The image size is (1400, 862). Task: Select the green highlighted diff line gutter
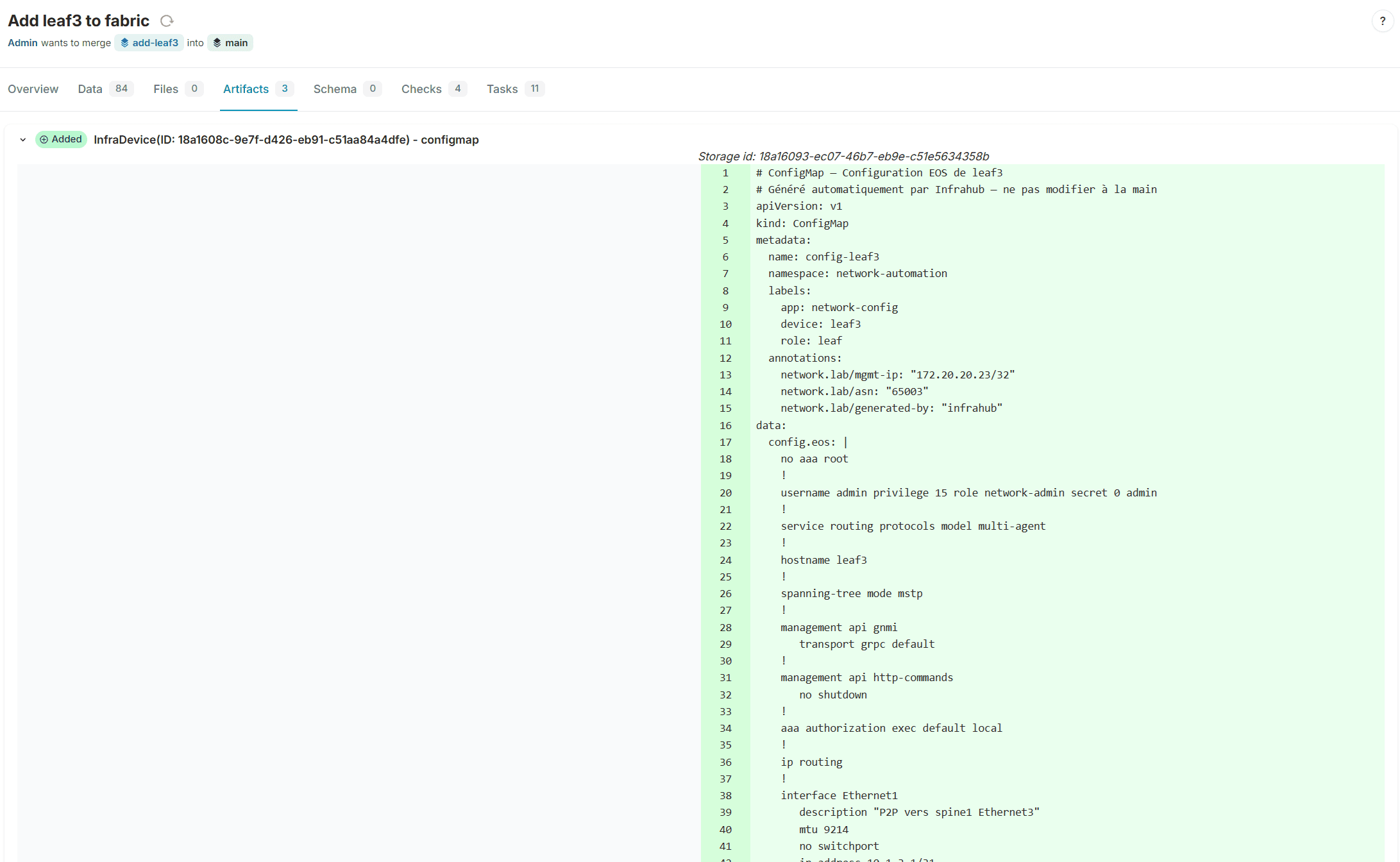(725, 173)
